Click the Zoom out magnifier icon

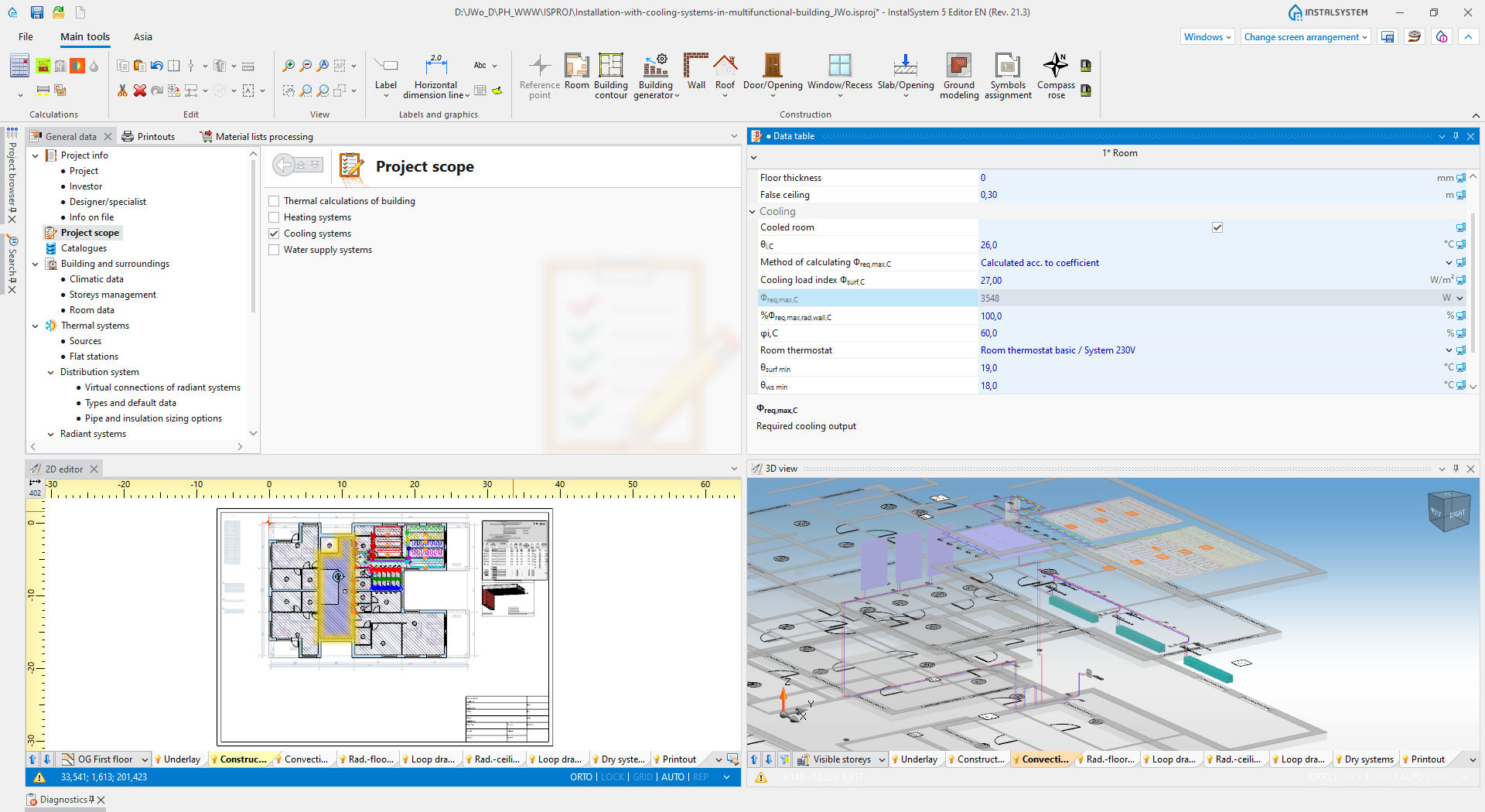tap(306, 66)
